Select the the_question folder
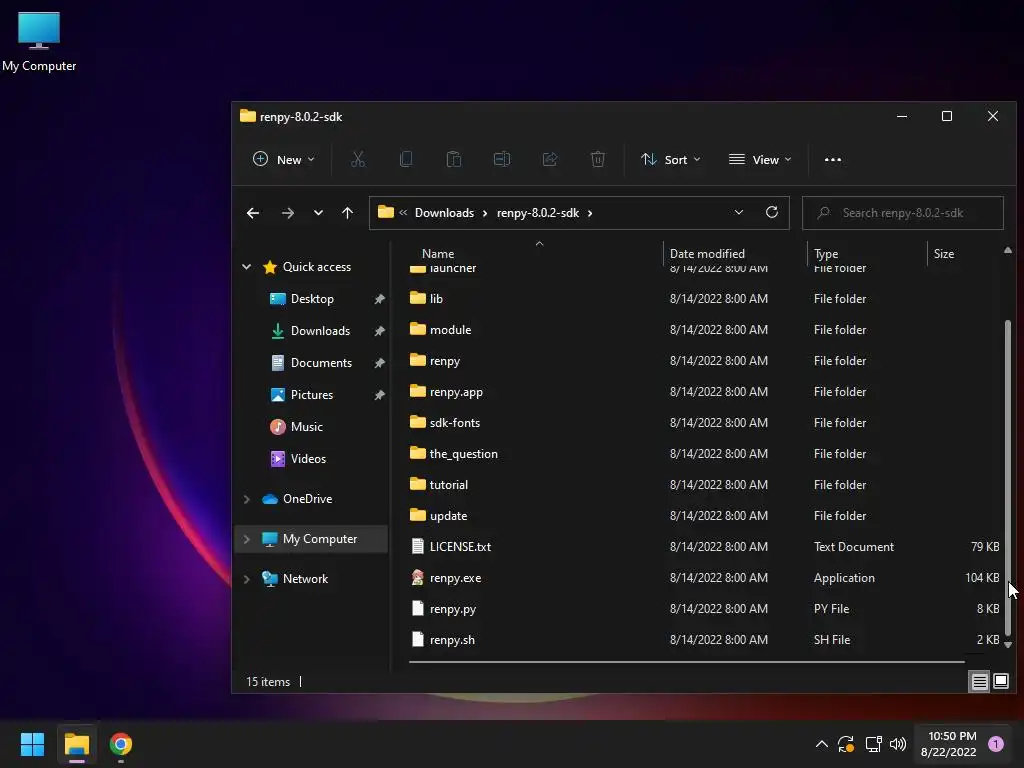The width and height of the screenshot is (1024, 768). point(464,454)
